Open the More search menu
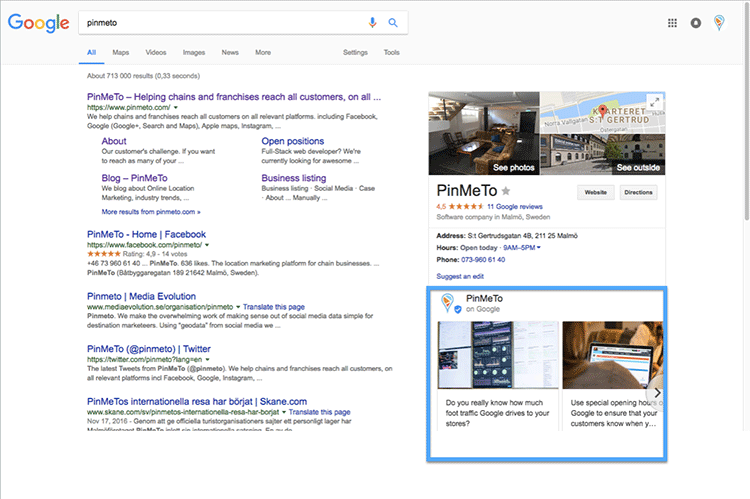 click(x=263, y=52)
